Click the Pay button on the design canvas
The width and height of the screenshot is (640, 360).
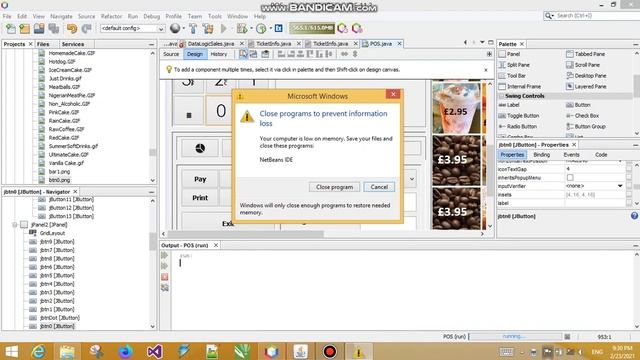200,179
